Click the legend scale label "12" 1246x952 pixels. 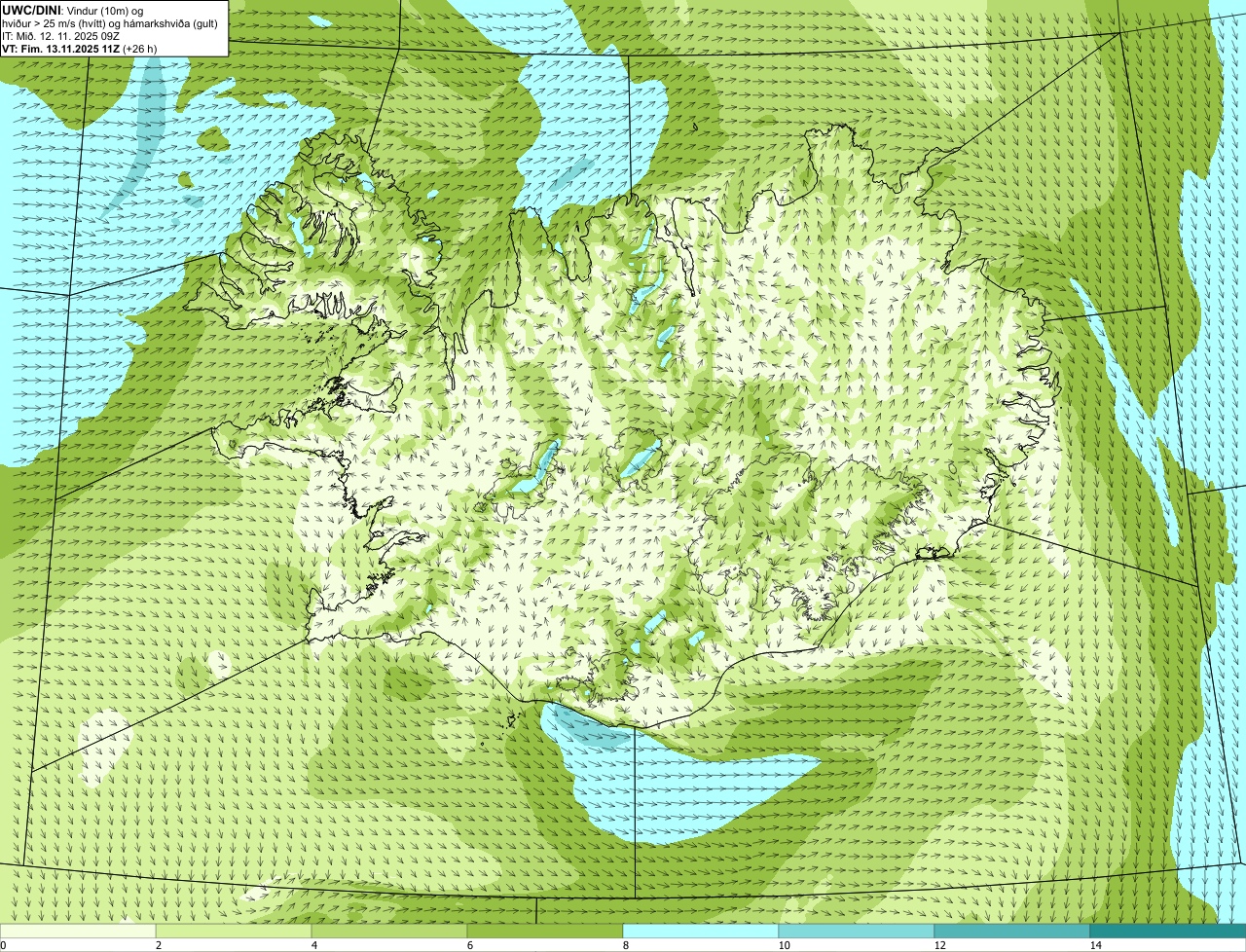[939, 945]
